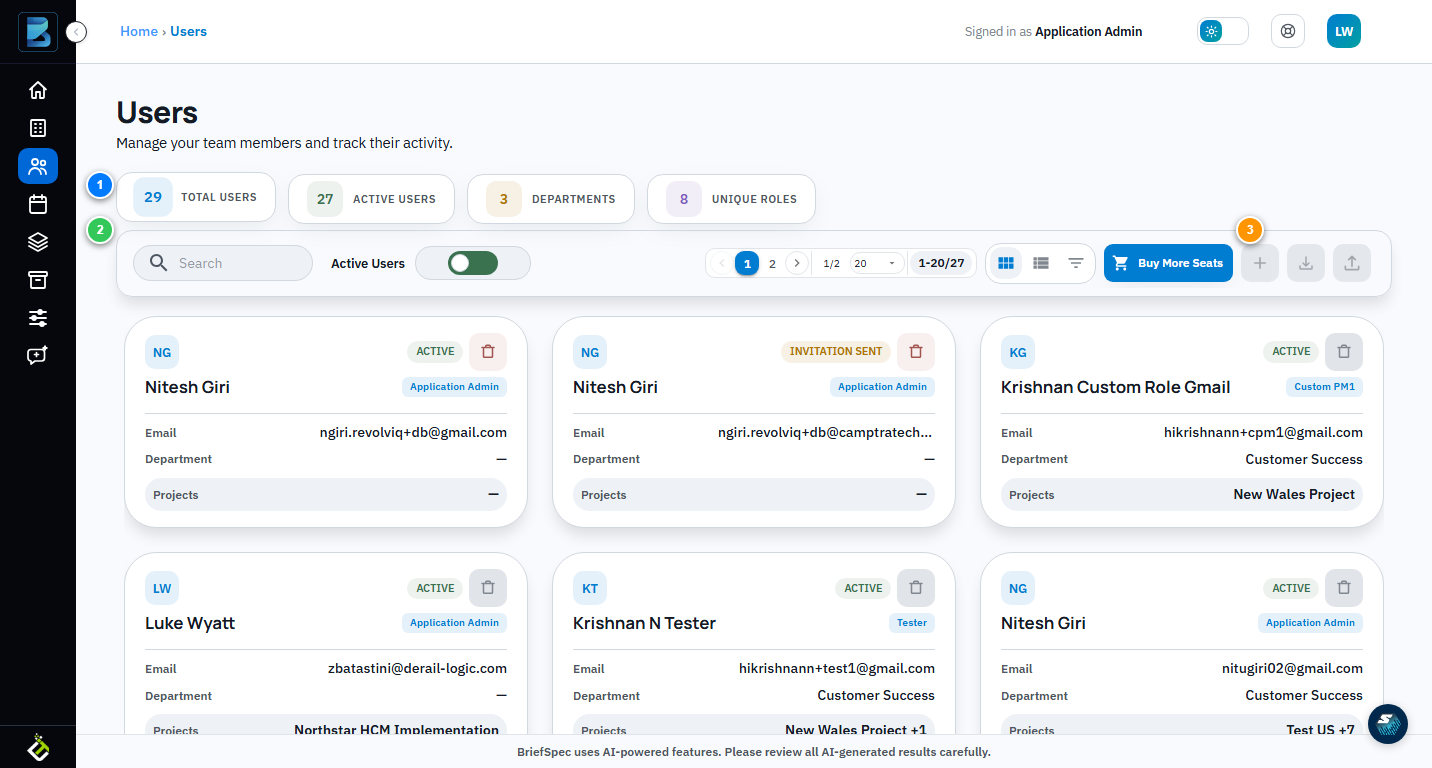Click email hikrishnann+test1@gmail.com
Viewport: 1432px width, 768px height.
(837, 668)
